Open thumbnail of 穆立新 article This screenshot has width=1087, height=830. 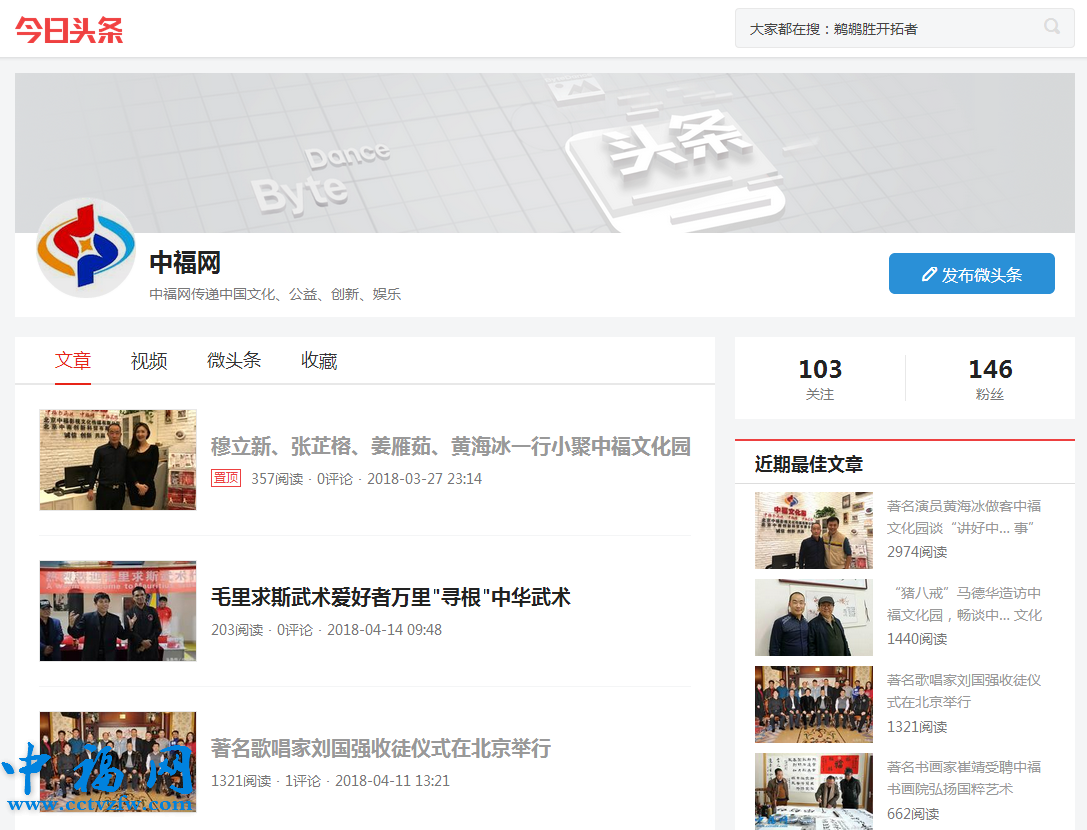click(118, 460)
